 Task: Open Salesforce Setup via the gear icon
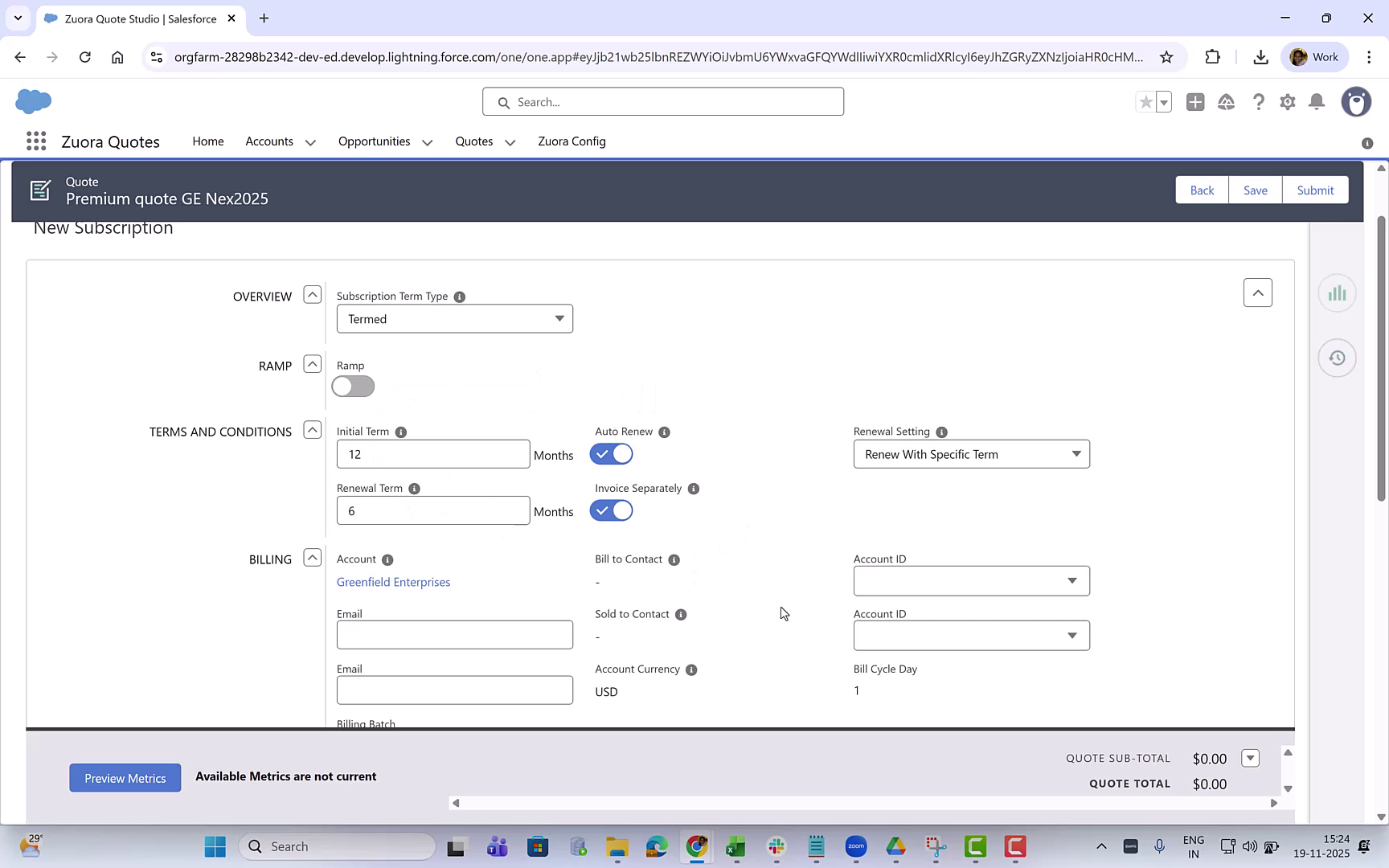coord(1287,102)
